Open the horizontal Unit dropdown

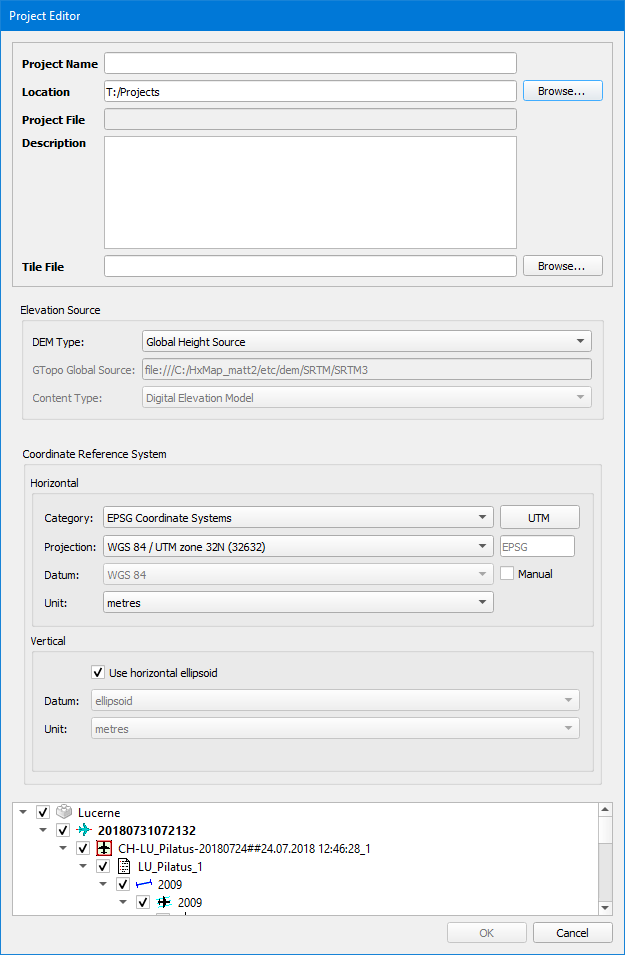click(298, 602)
